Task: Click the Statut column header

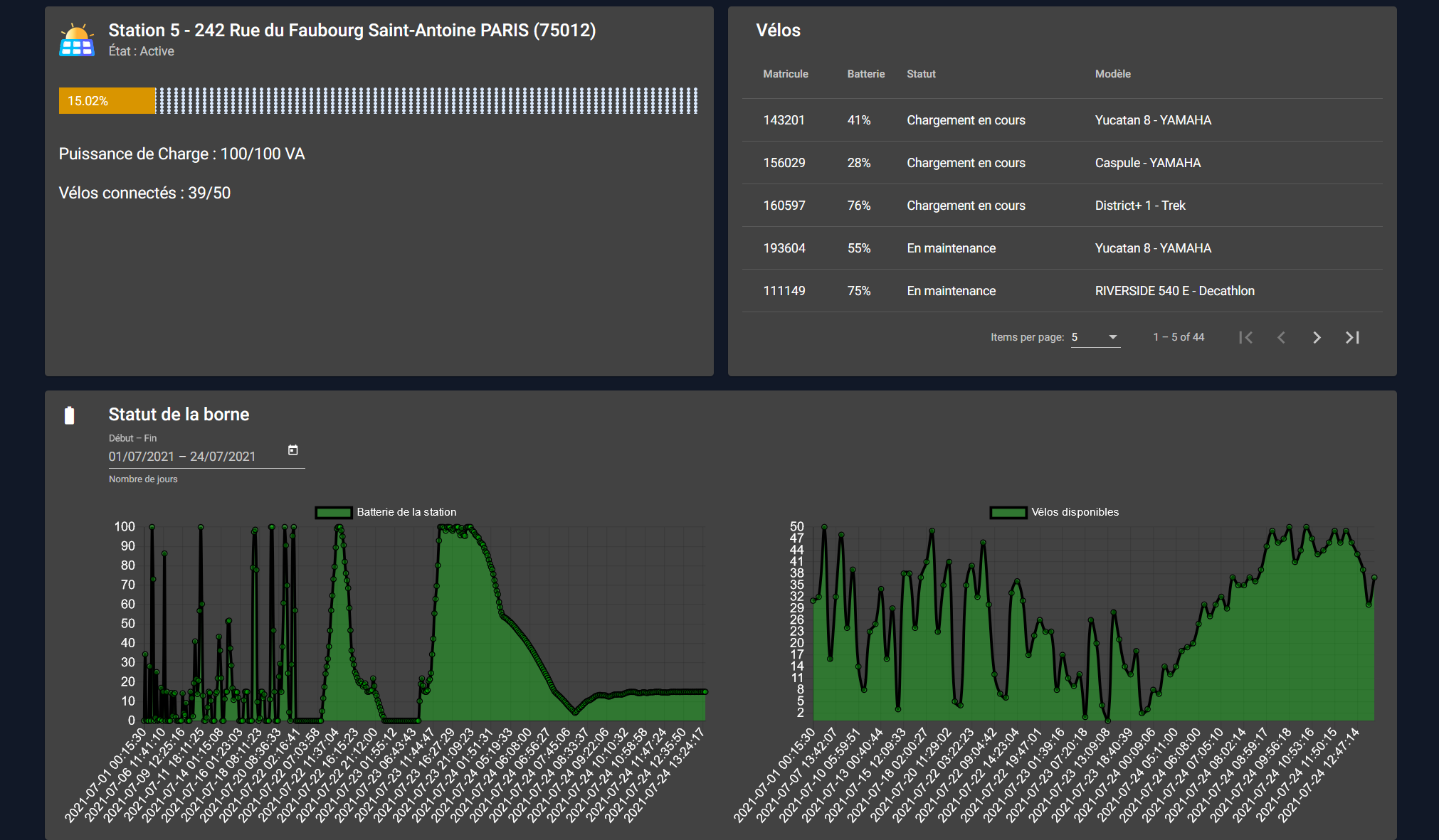Action: (921, 74)
